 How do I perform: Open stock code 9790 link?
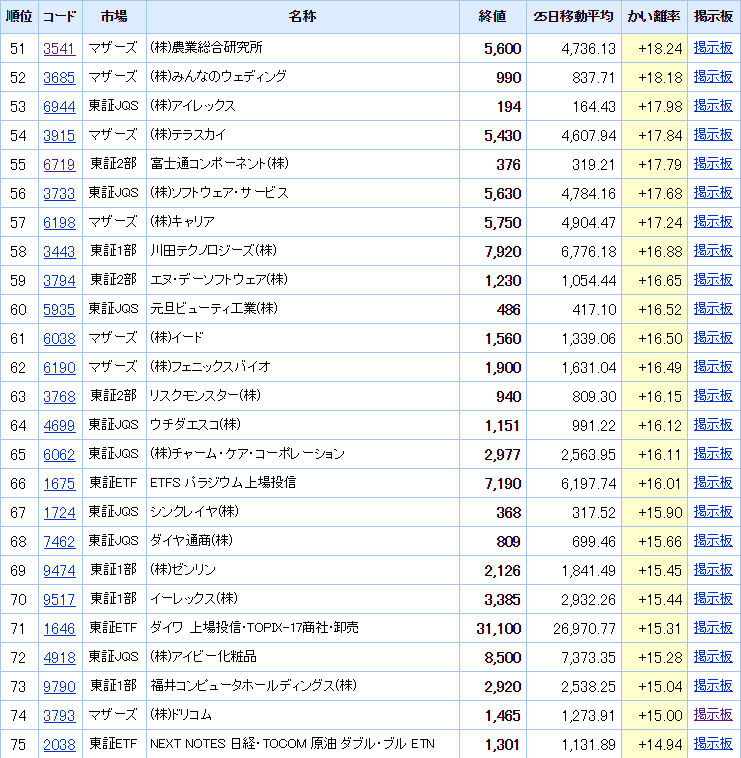click(59, 687)
